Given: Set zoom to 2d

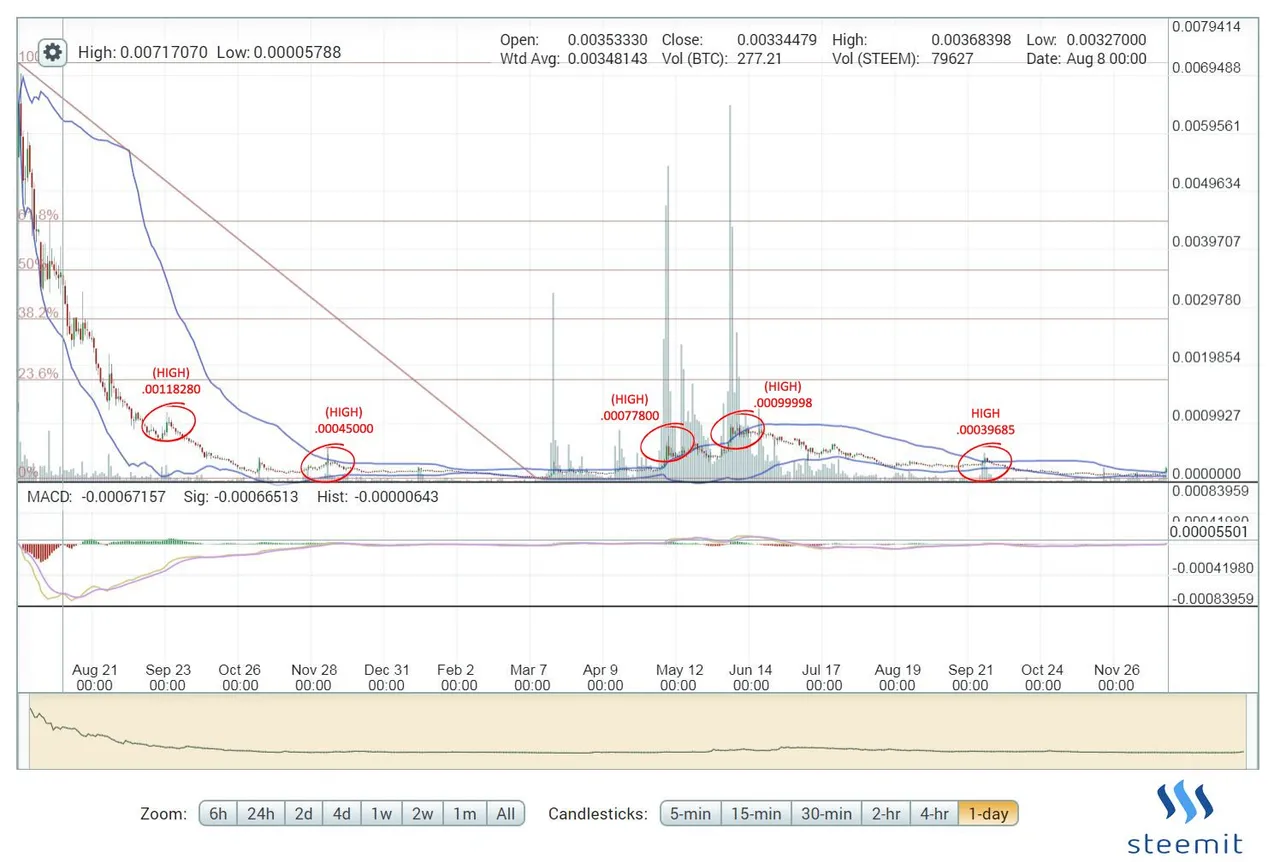Looking at the screenshot, I should tap(303, 814).
